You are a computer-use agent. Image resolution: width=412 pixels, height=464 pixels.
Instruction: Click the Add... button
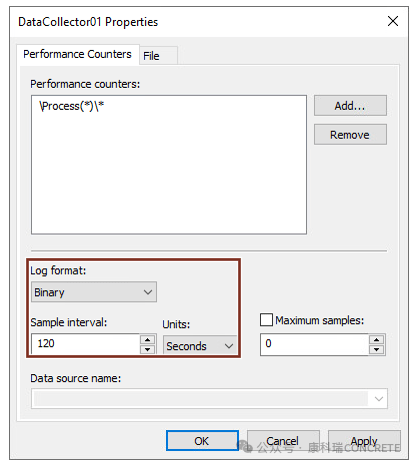[350, 106]
